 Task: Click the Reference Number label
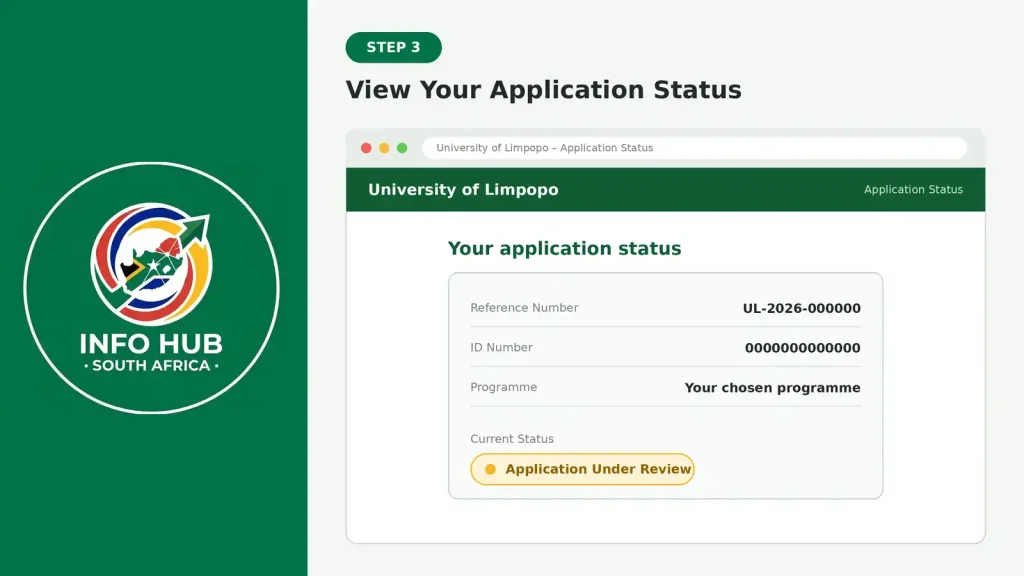click(524, 308)
